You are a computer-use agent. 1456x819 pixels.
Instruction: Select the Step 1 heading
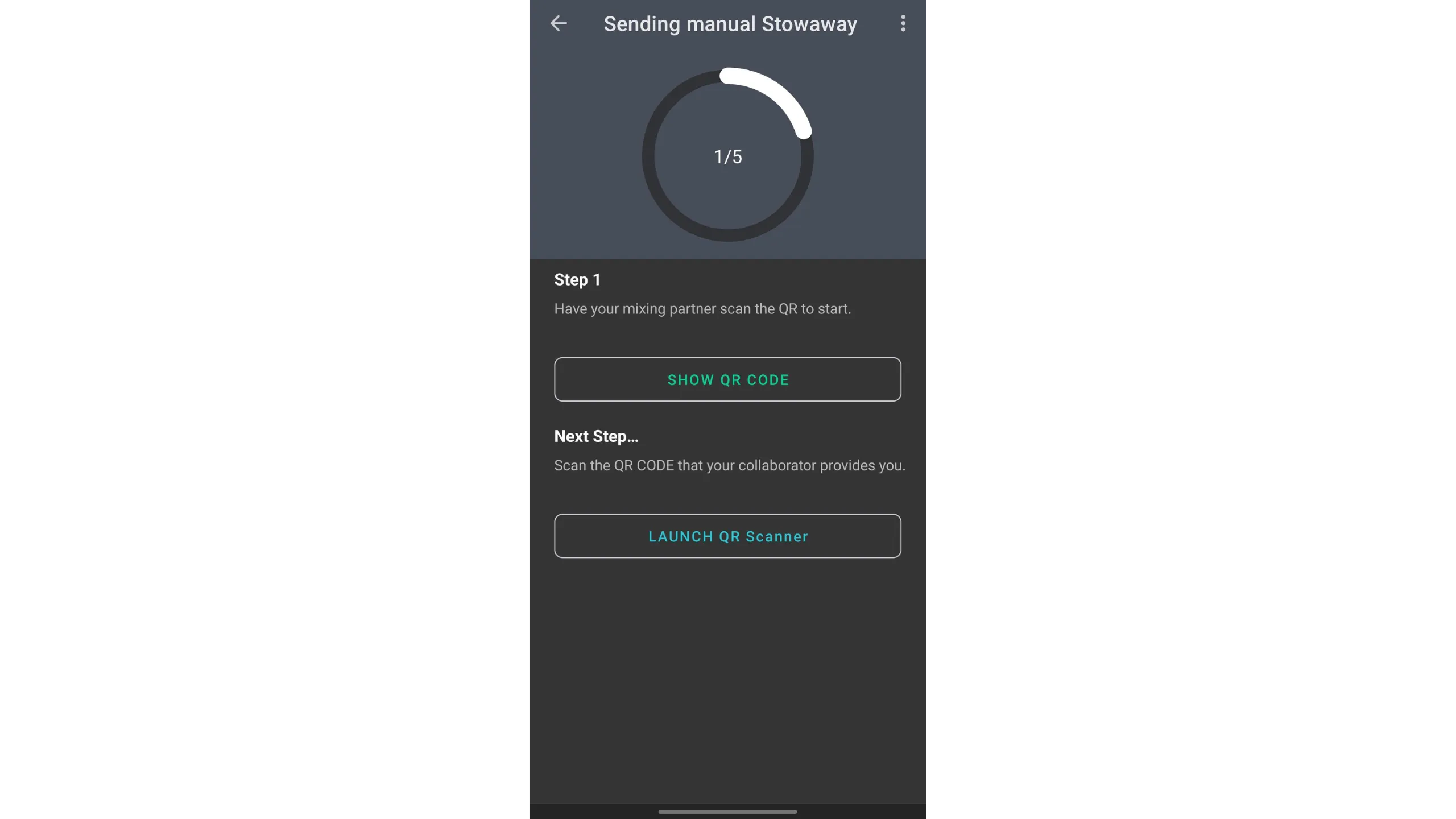click(577, 280)
